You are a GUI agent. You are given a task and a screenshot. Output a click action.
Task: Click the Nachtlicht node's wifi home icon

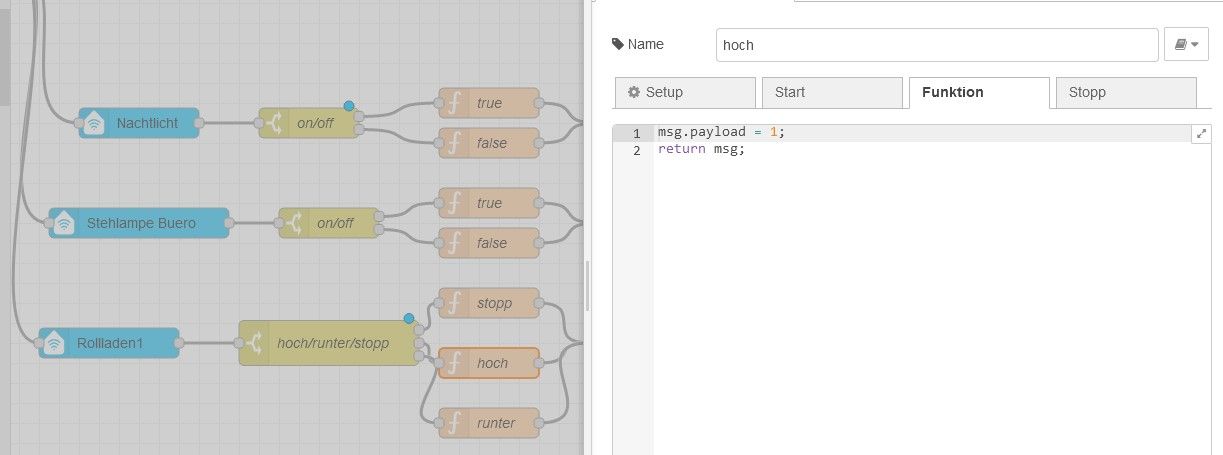(x=94, y=123)
